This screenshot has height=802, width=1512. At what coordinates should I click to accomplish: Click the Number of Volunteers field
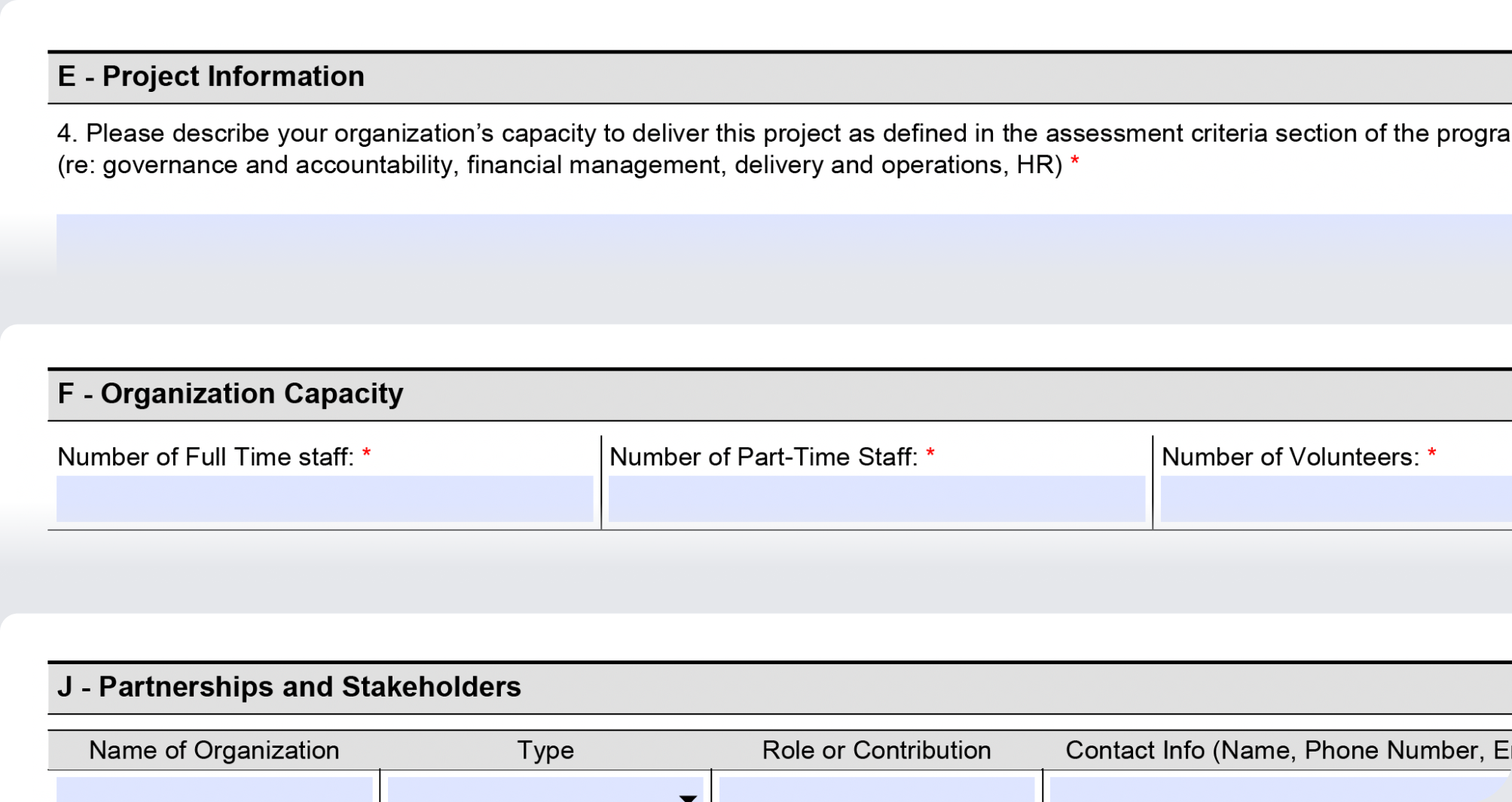pyautogui.click(x=1333, y=497)
